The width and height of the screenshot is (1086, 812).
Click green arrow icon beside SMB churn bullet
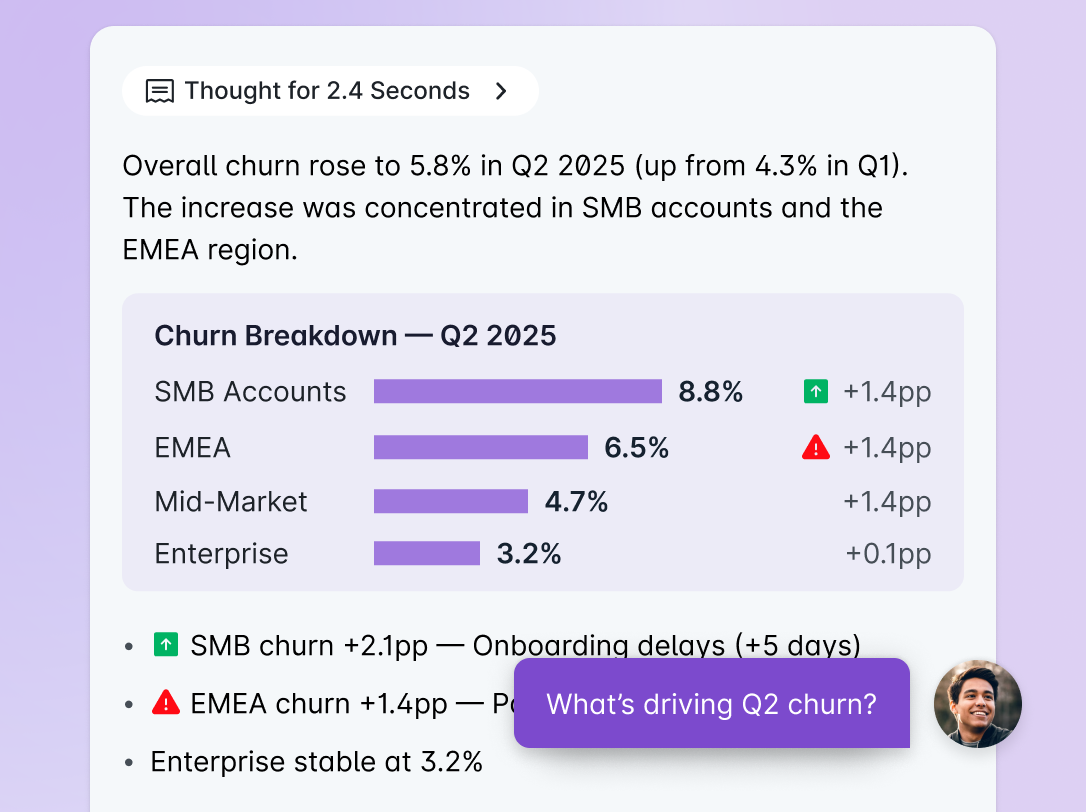pyautogui.click(x=166, y=645)
